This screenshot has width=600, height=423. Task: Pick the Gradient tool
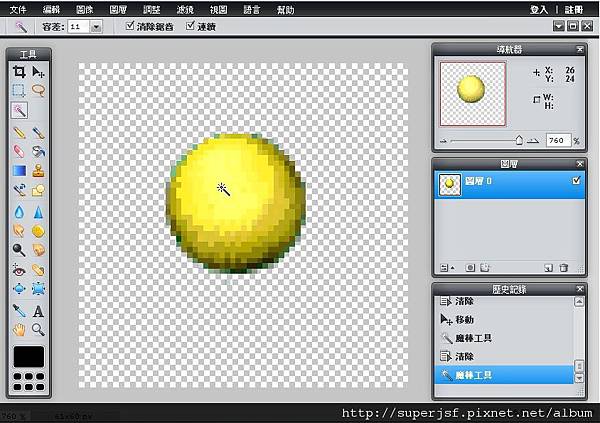[19, 171]
